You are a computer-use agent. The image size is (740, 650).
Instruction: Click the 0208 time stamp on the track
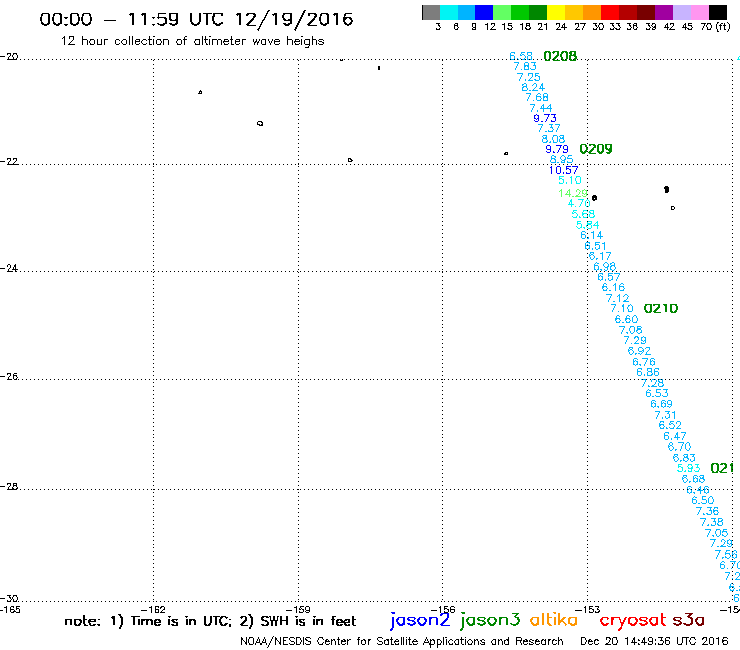(560, 56)
